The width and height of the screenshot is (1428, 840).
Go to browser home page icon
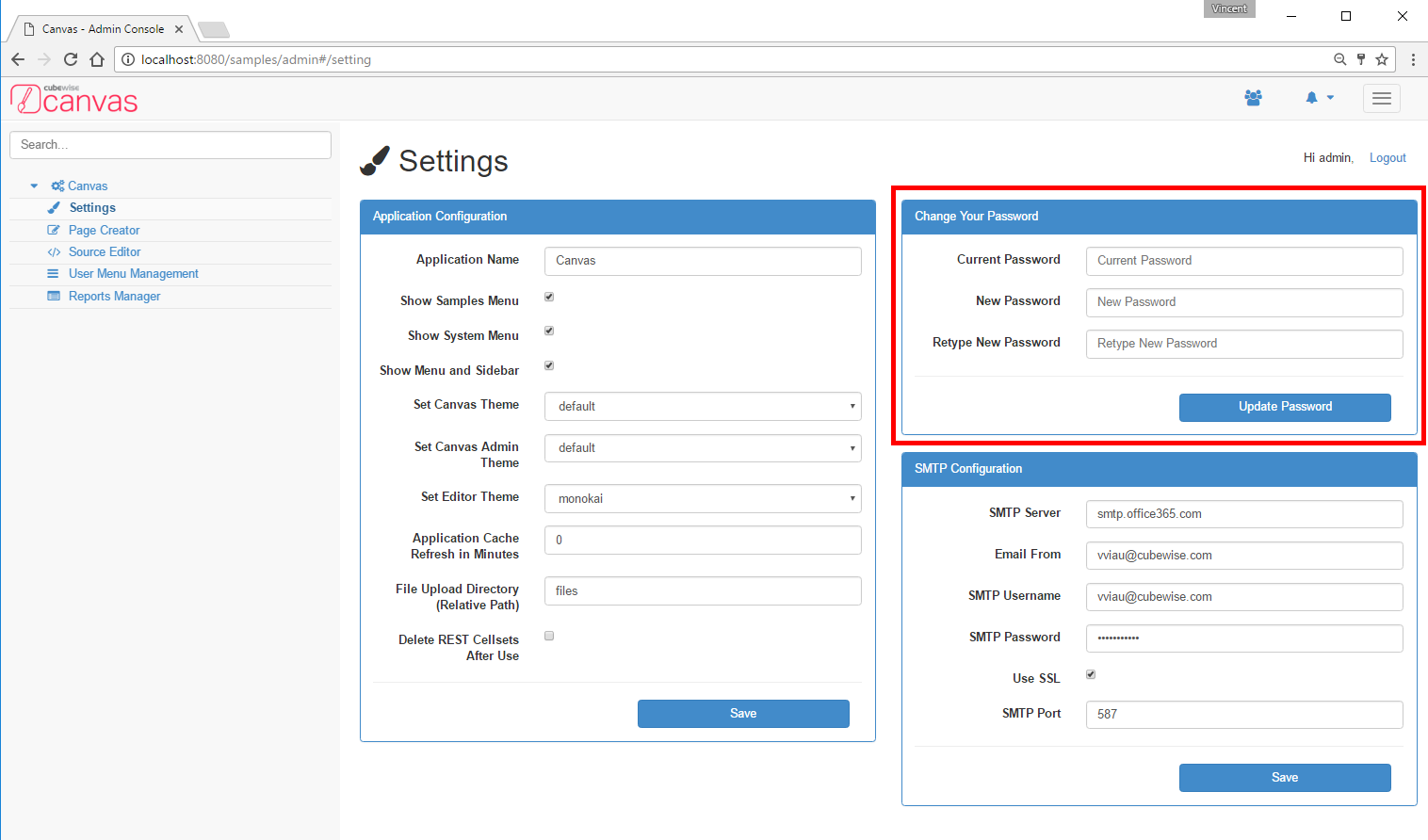coord(97,59)
